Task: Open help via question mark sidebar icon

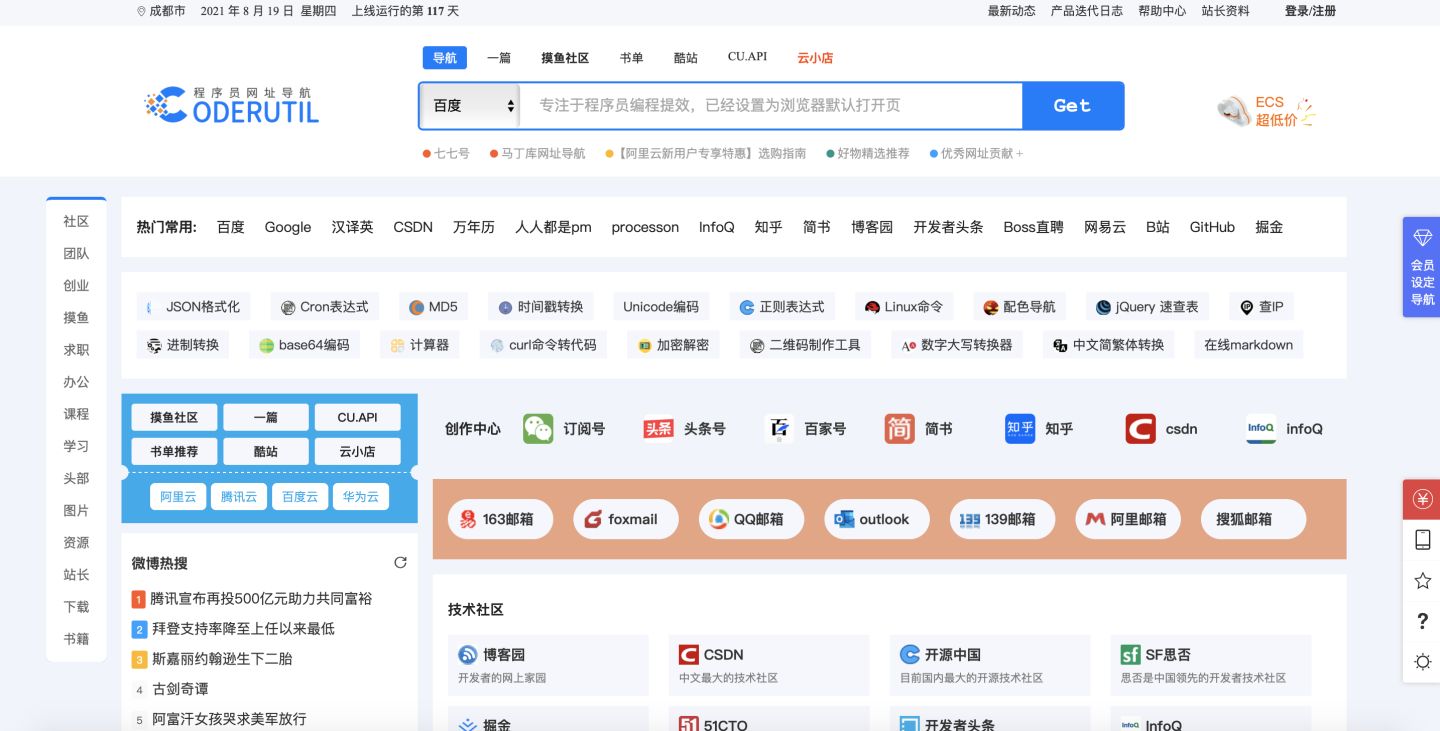Action: tap(1421, 621)
